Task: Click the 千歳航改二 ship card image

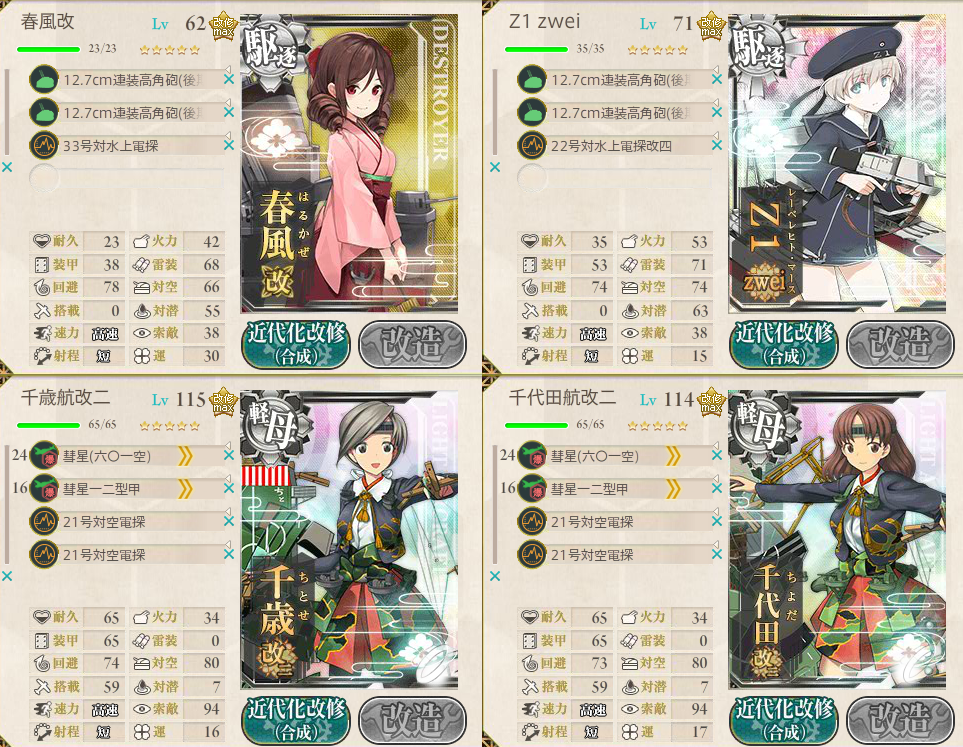Action: (349, 539)
